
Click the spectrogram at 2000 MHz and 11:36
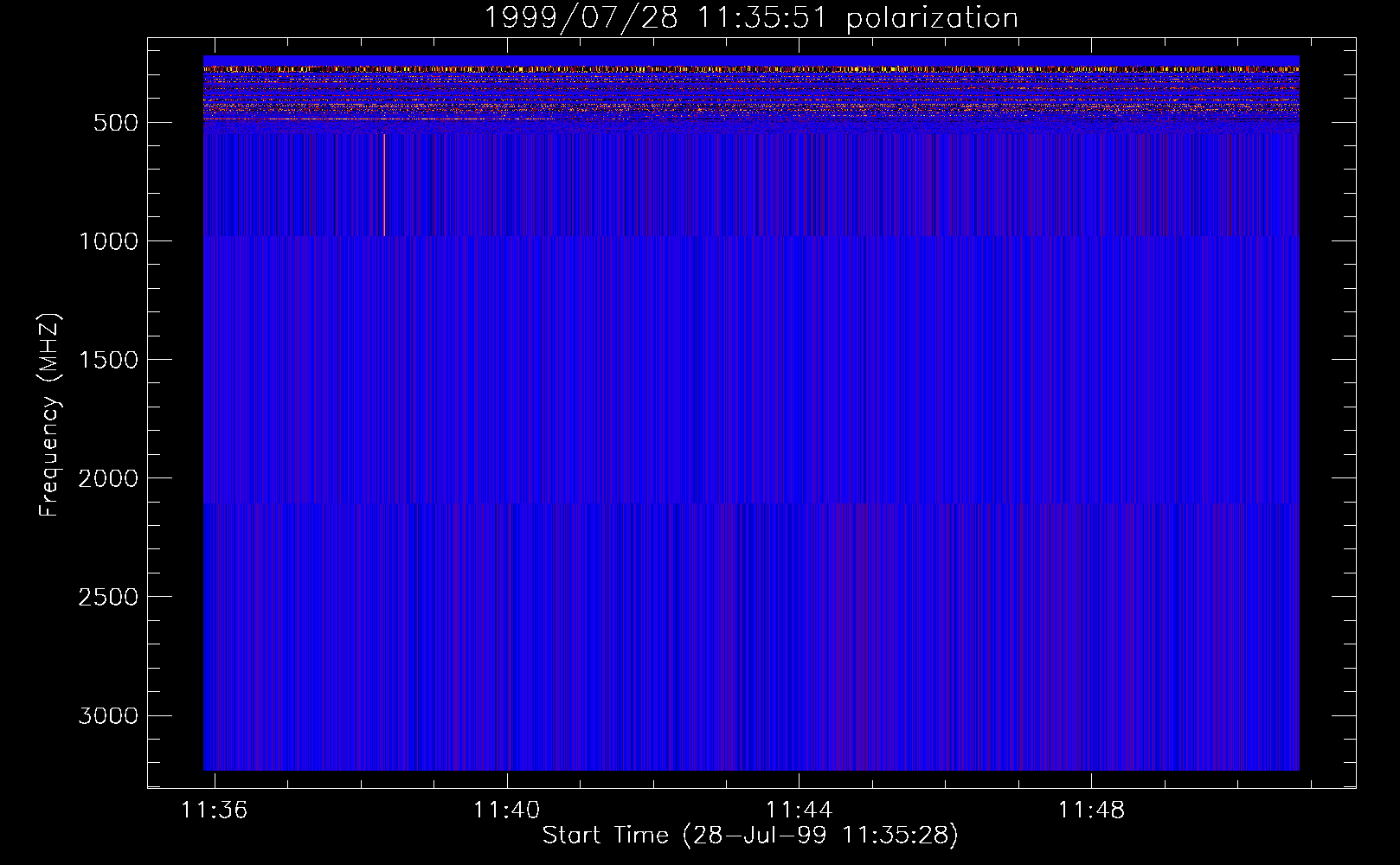tap(215, 477)
